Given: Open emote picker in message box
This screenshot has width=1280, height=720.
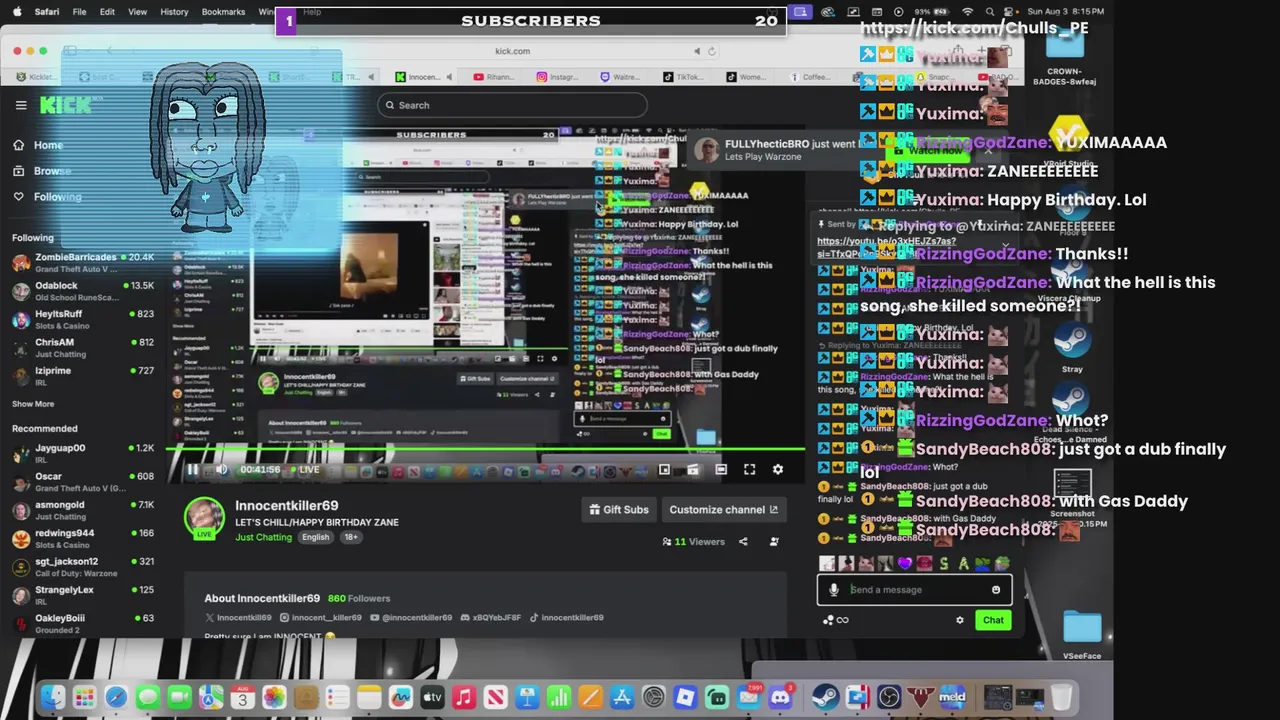Looking at the screenshot, I should (x=996, y=590).
